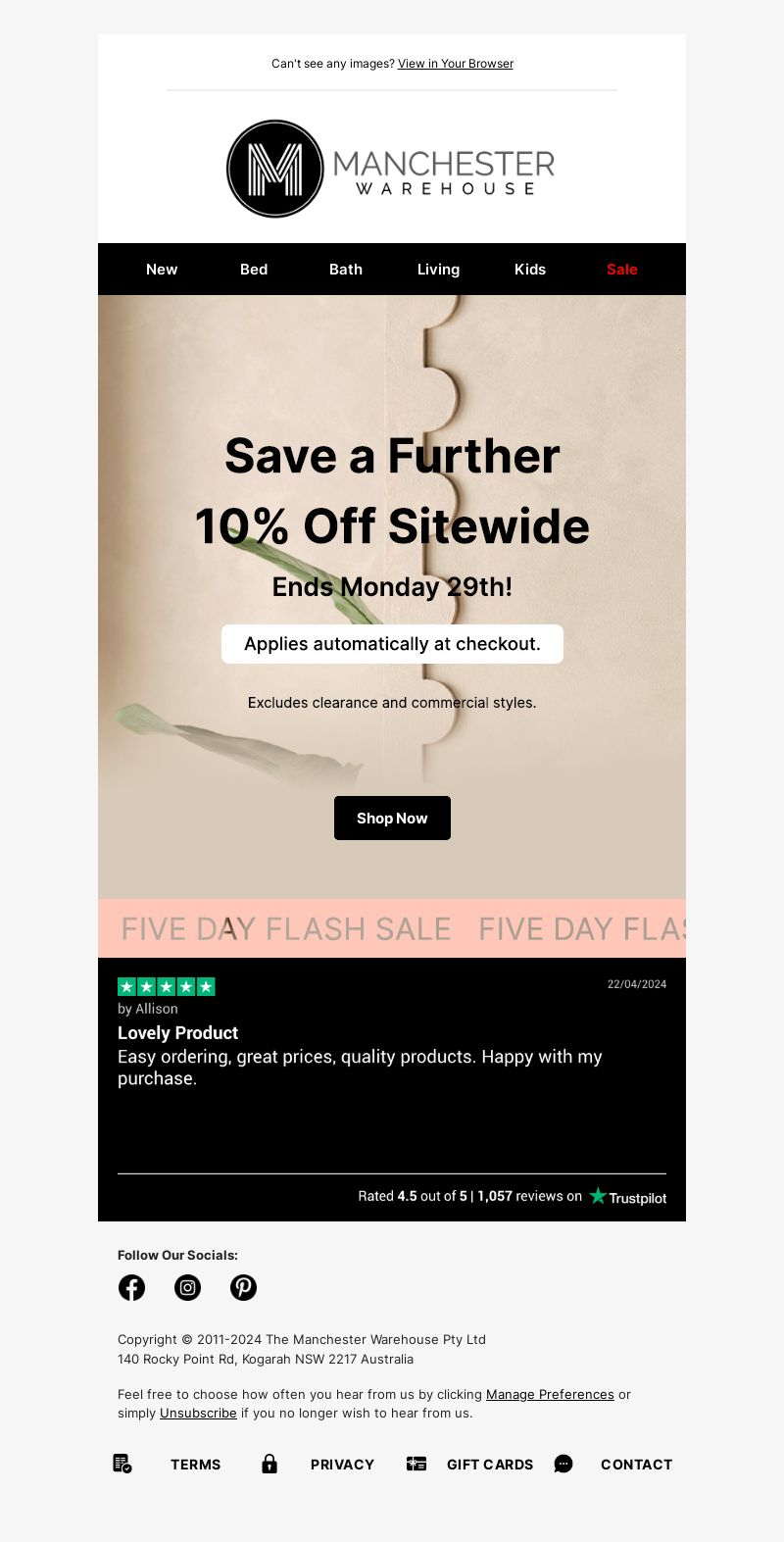The width and height of the screenshot is (784, 1542).
Task: Open View in Your Browser link
Action: 456,64
